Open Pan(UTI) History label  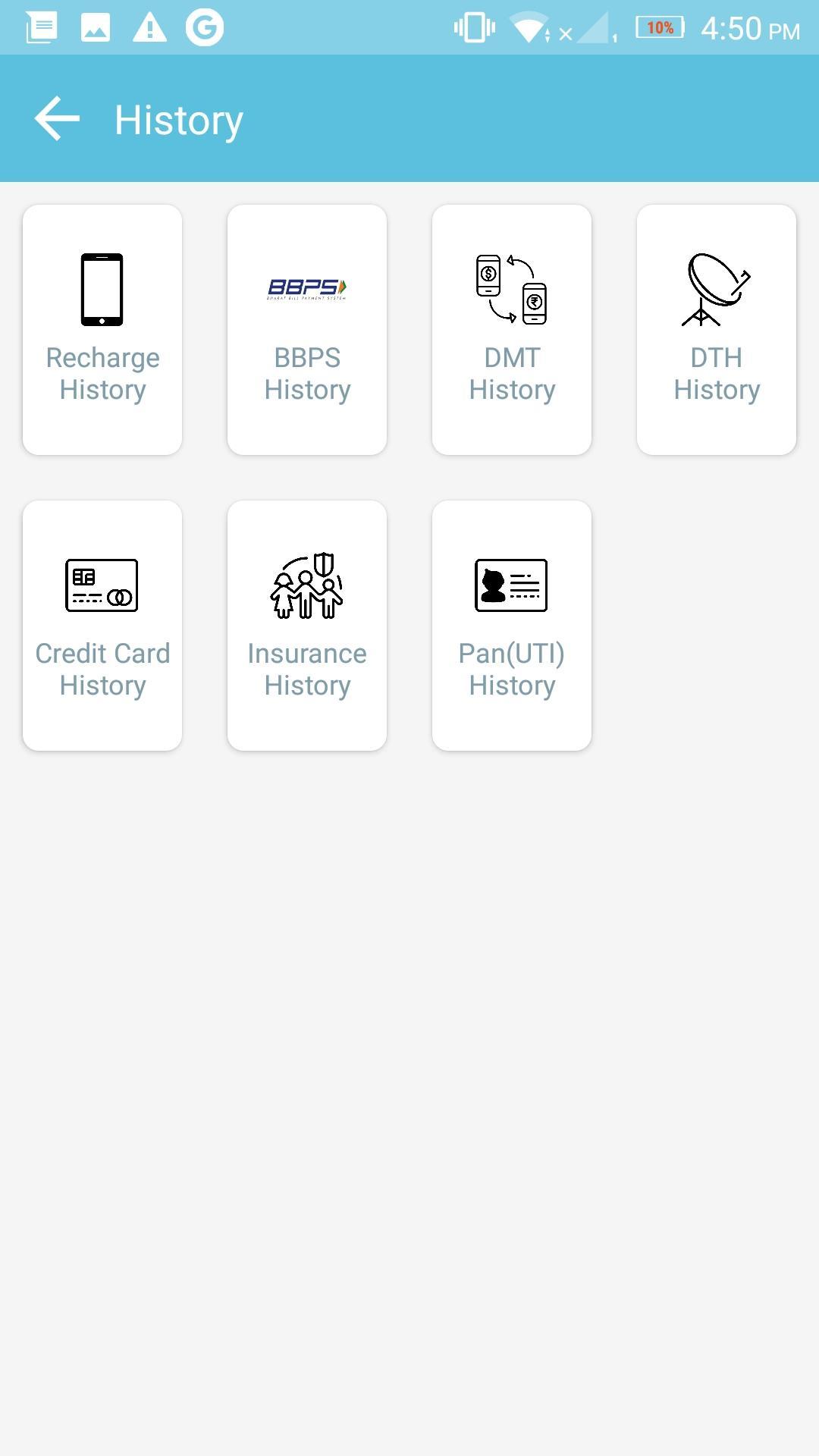[512, 669]
